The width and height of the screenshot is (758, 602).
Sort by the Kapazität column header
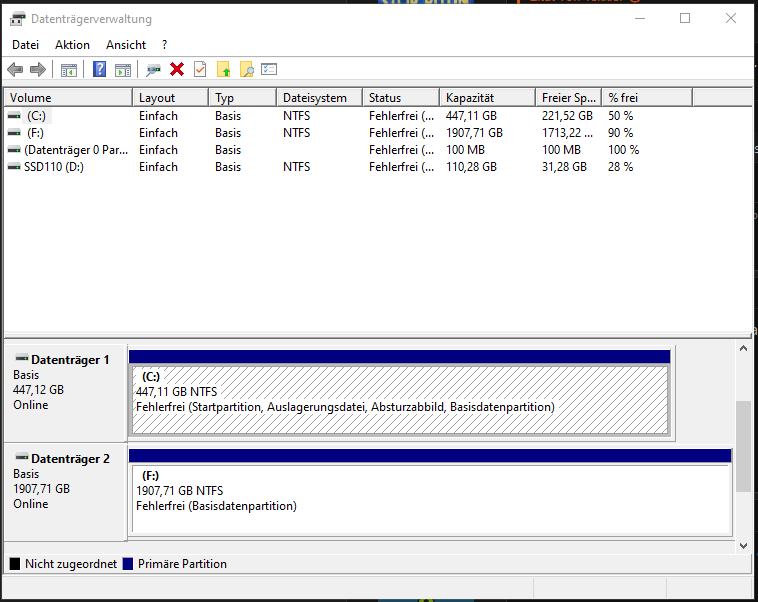coord(488,98)
